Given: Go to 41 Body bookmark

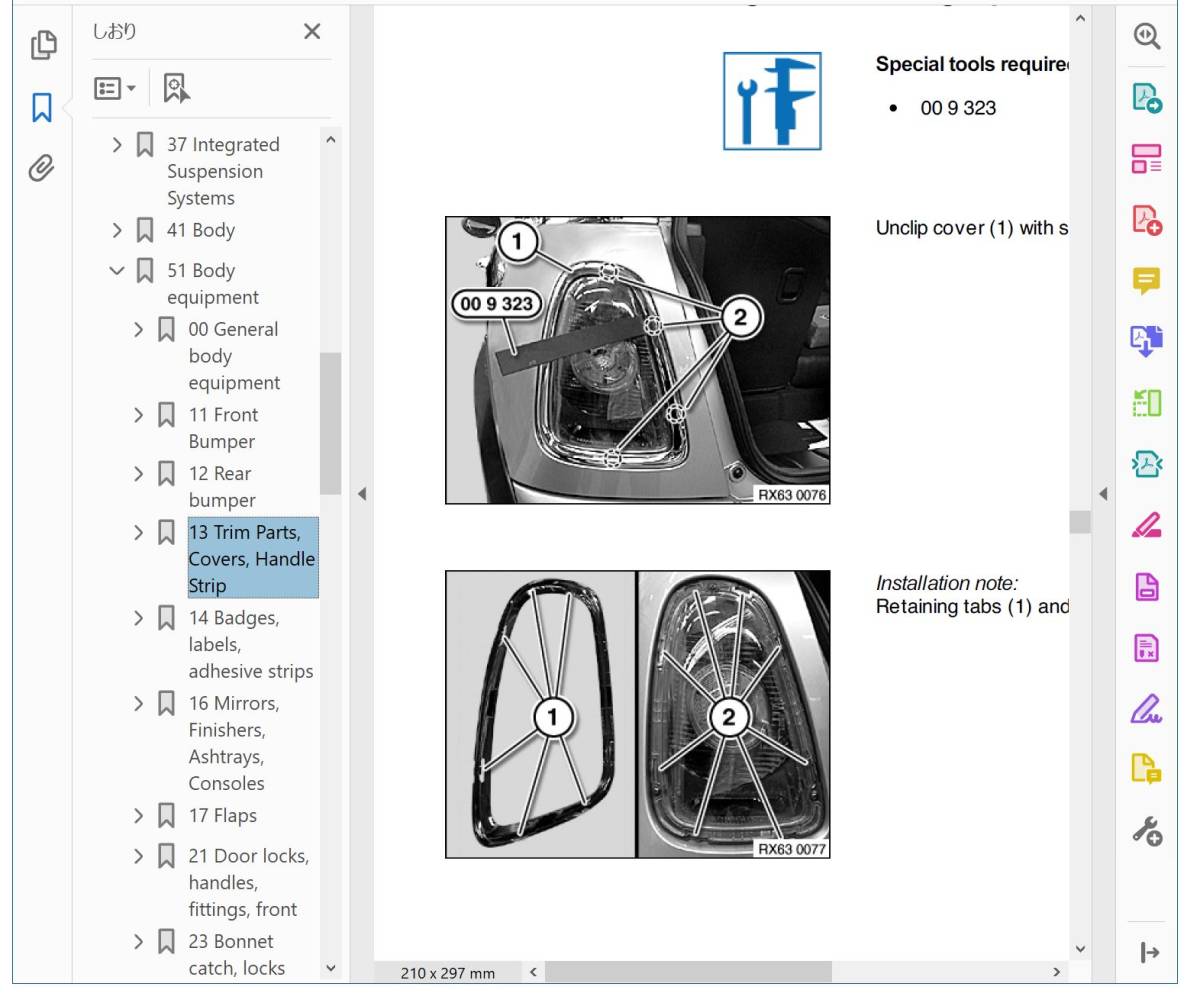Looking at the screenshot, I should coord(201,230).
